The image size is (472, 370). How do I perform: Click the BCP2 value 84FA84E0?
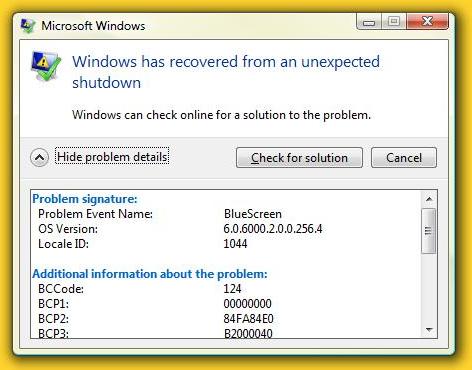[x=248, y=319]
